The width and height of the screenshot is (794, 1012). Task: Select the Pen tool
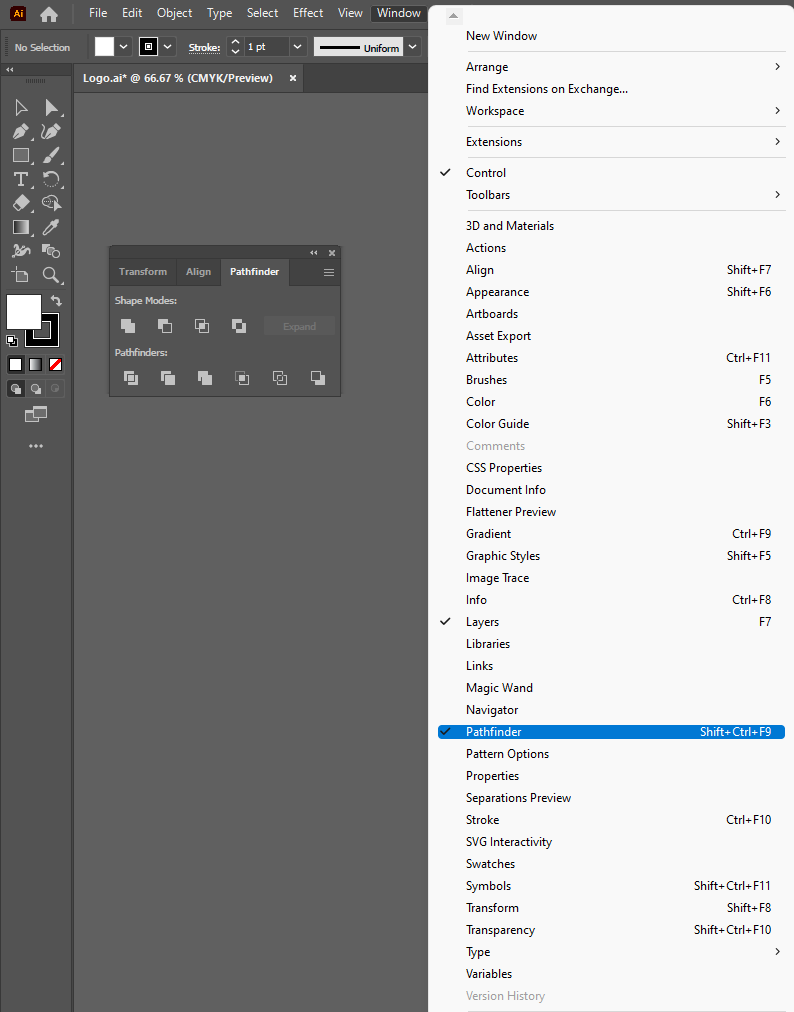pyautogui.click(x=21, y=131)
